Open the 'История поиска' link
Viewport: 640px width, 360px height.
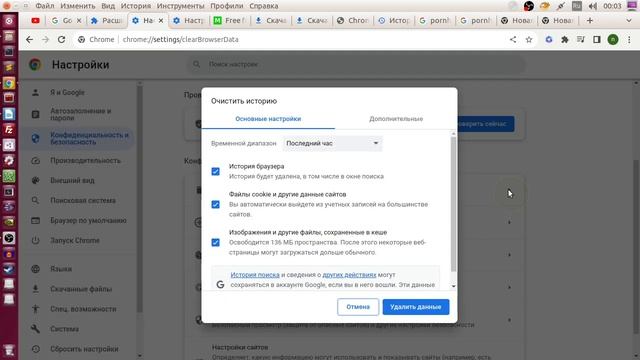tap(255, 275)
